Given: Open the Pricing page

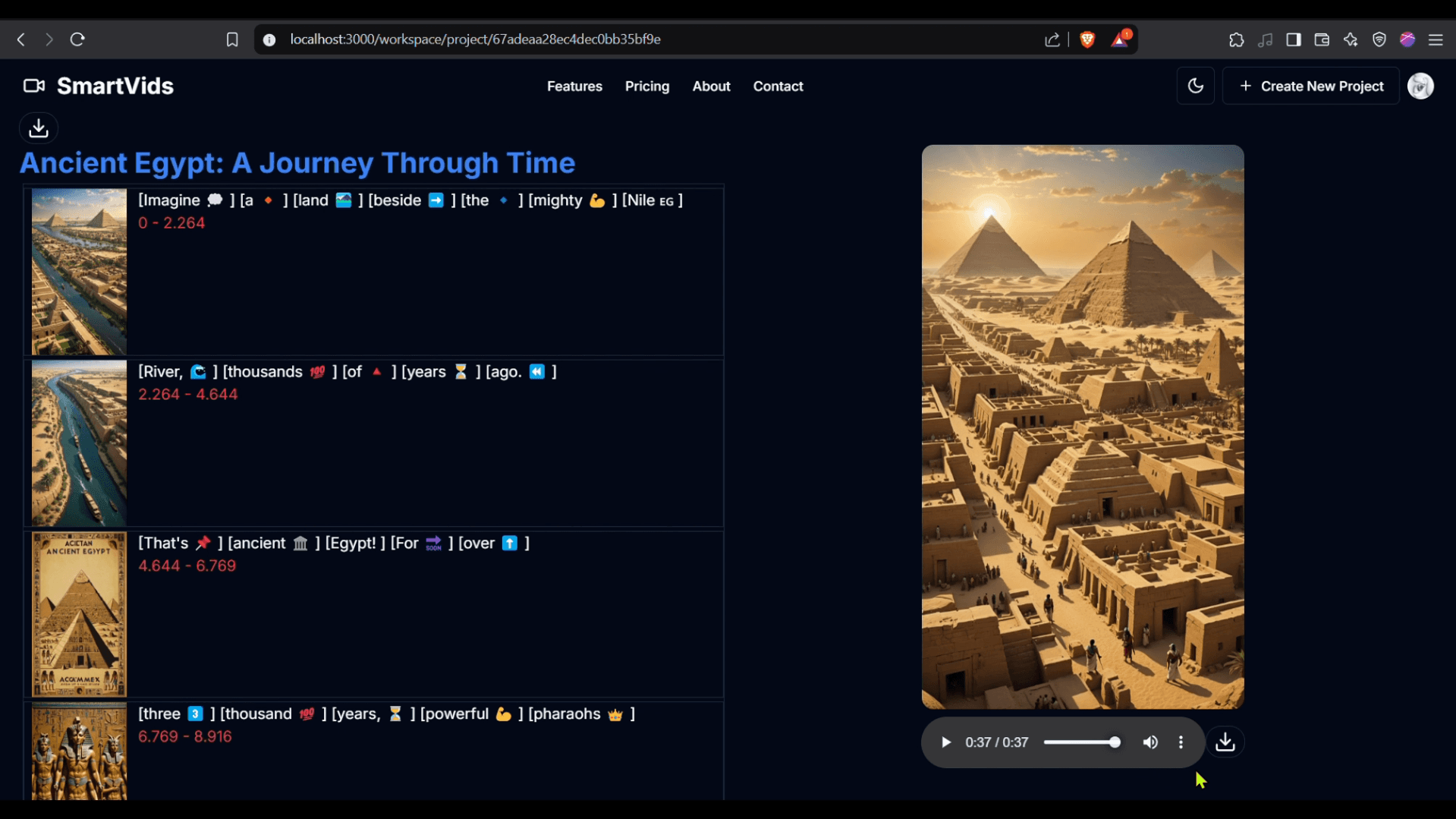Looking at the screenshot, I should [647, 87].
